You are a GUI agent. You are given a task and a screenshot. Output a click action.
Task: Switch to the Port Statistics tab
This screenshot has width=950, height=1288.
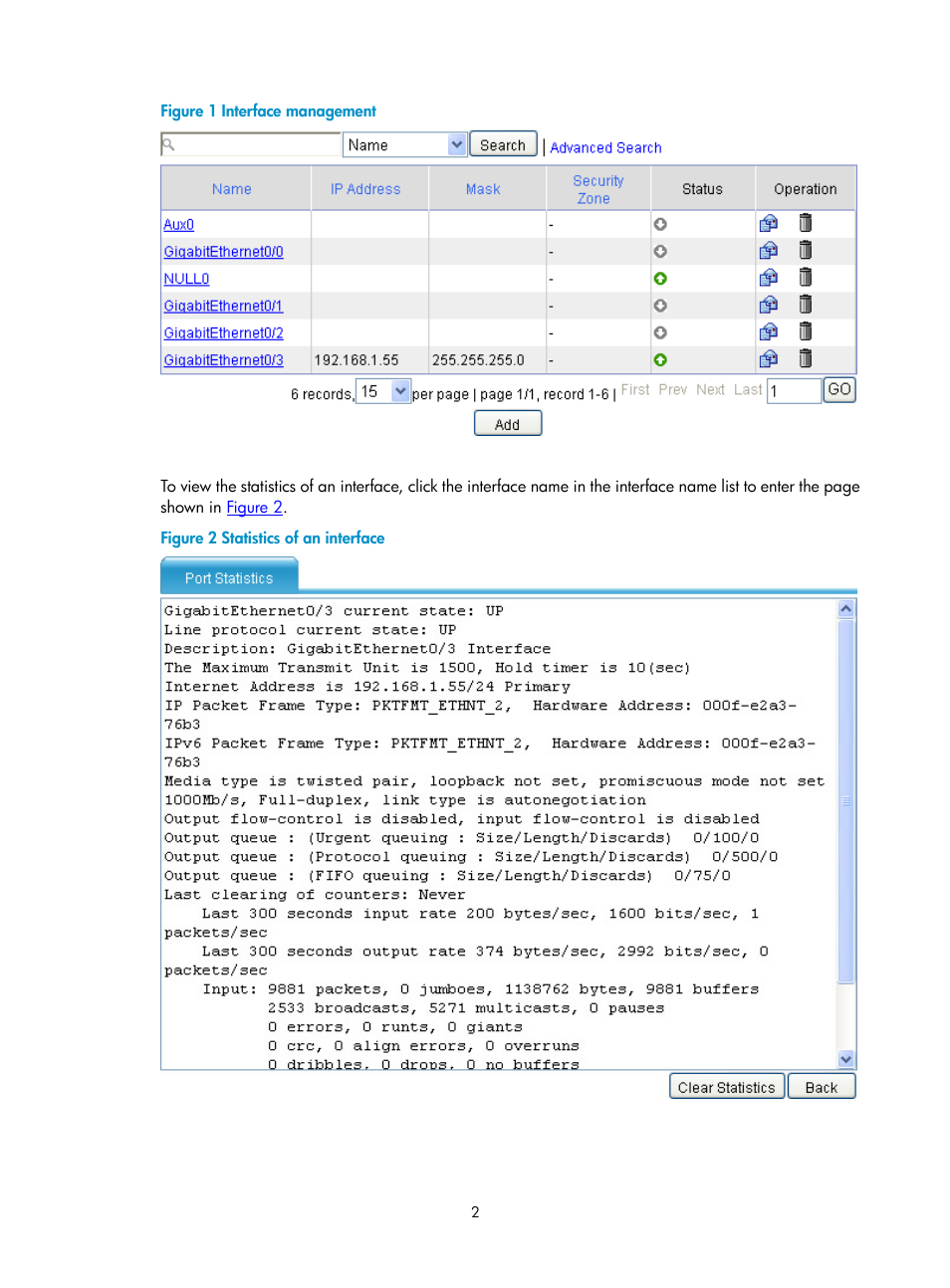pos(229,577)
